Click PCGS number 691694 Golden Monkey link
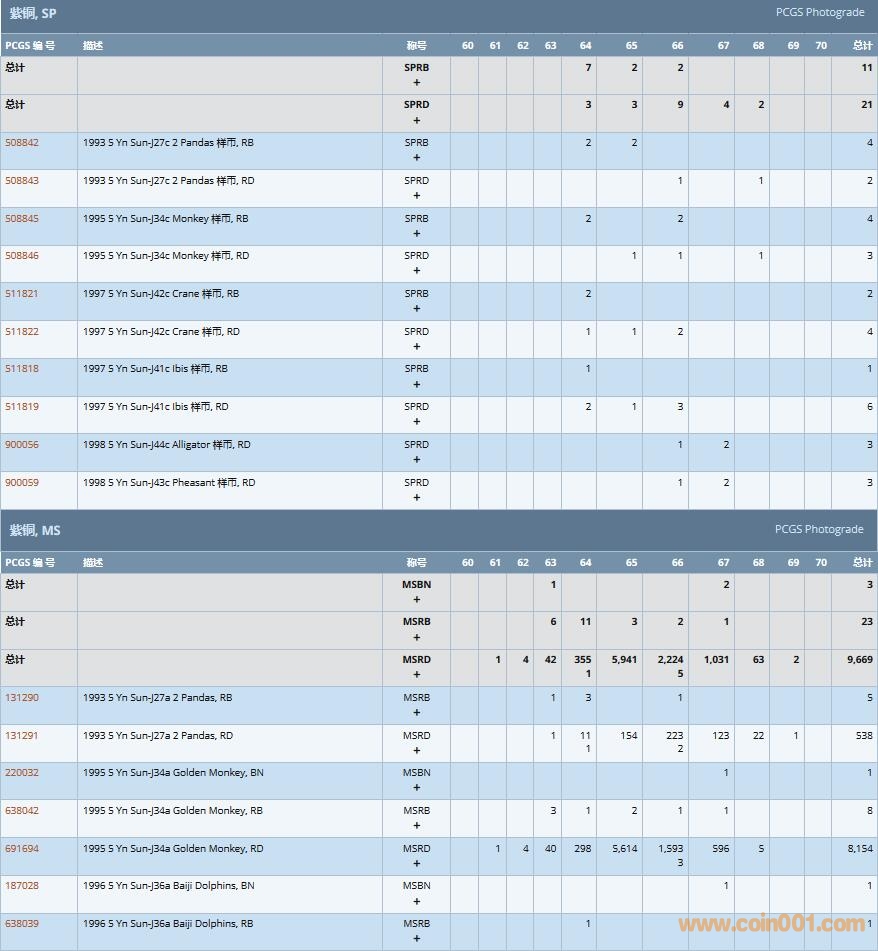 pyautogui.click(x=22, y=849)
